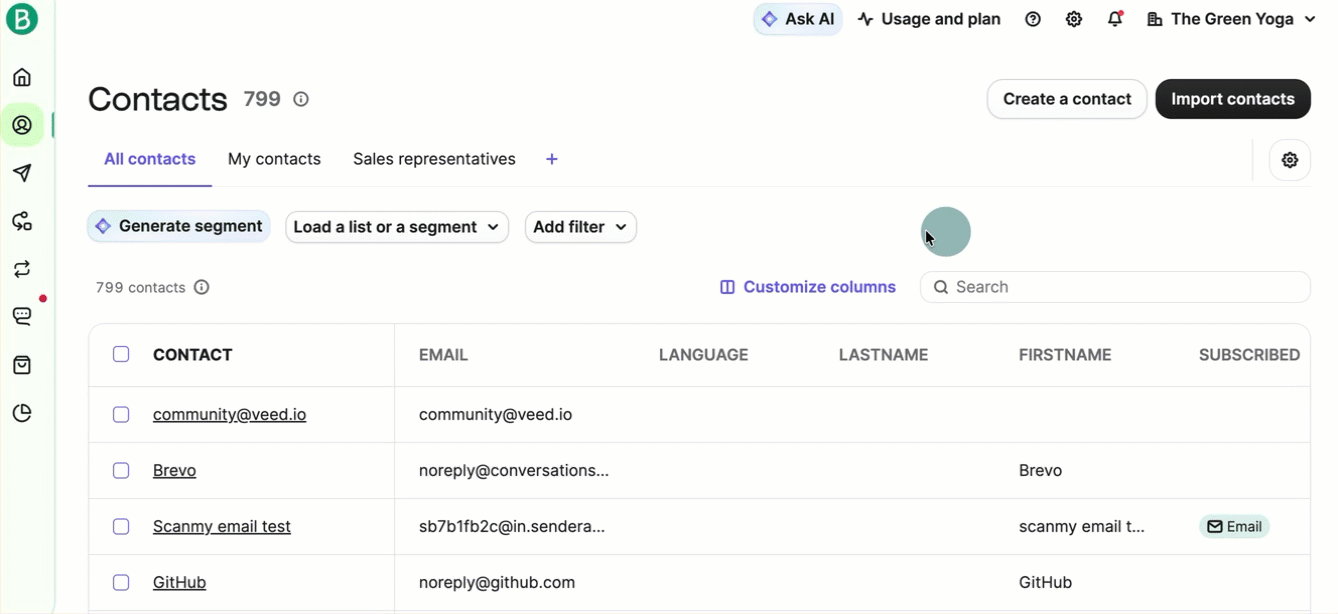Open Conversations chat icon in the sidebar
The image size is (1338, 614).
click(x=22, y=317)
